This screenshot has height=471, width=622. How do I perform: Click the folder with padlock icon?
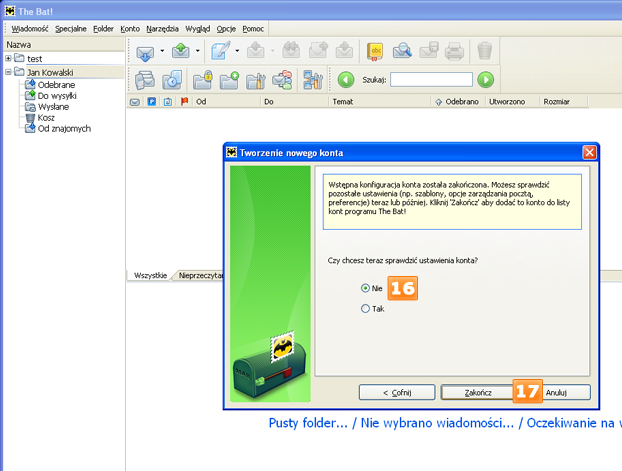pos(203,80)
